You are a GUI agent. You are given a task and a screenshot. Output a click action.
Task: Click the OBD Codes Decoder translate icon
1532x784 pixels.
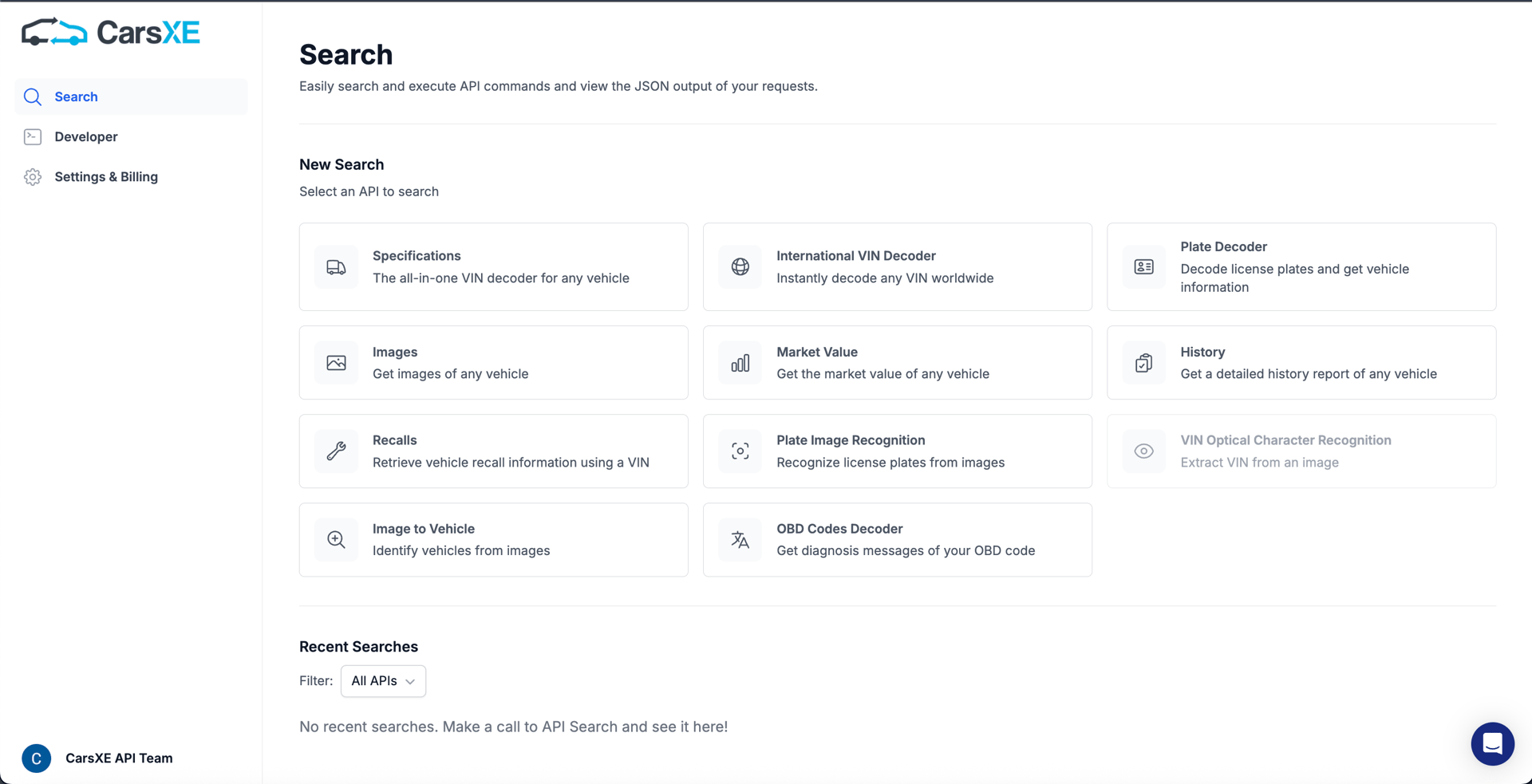pos(740,539)
